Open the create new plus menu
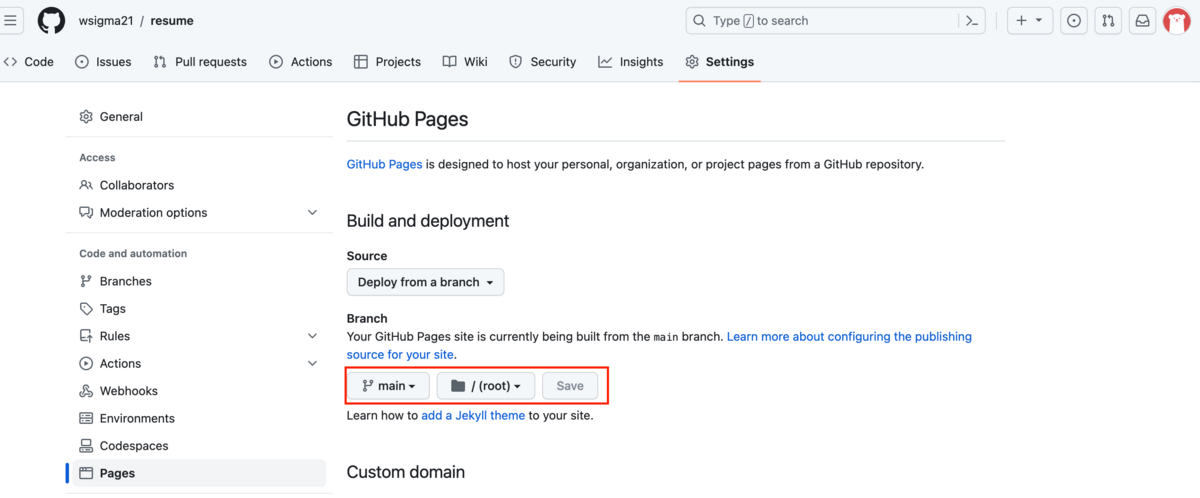The width and height of the screenshot is (1200, 498). pyautogui.click(x=1029, y=20)
